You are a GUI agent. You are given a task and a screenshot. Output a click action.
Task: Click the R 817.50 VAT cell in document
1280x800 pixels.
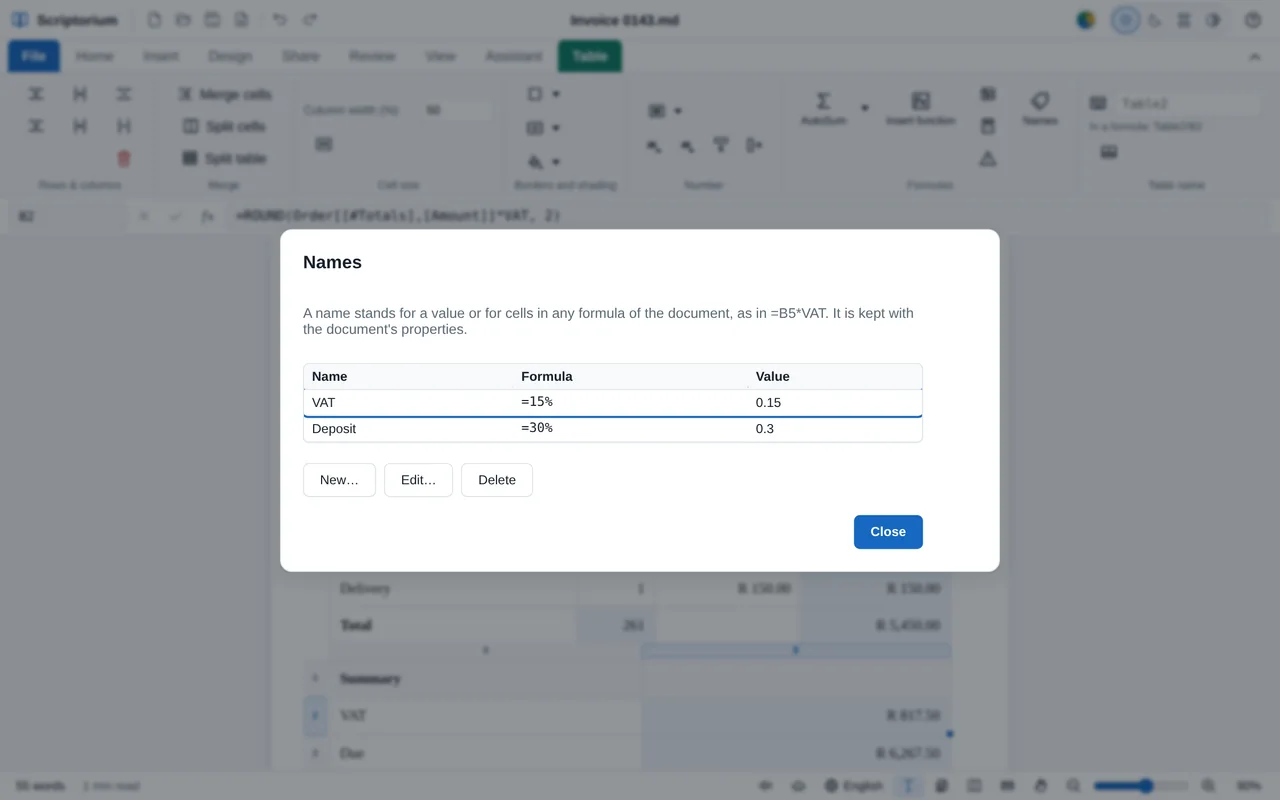click(796, 716)
